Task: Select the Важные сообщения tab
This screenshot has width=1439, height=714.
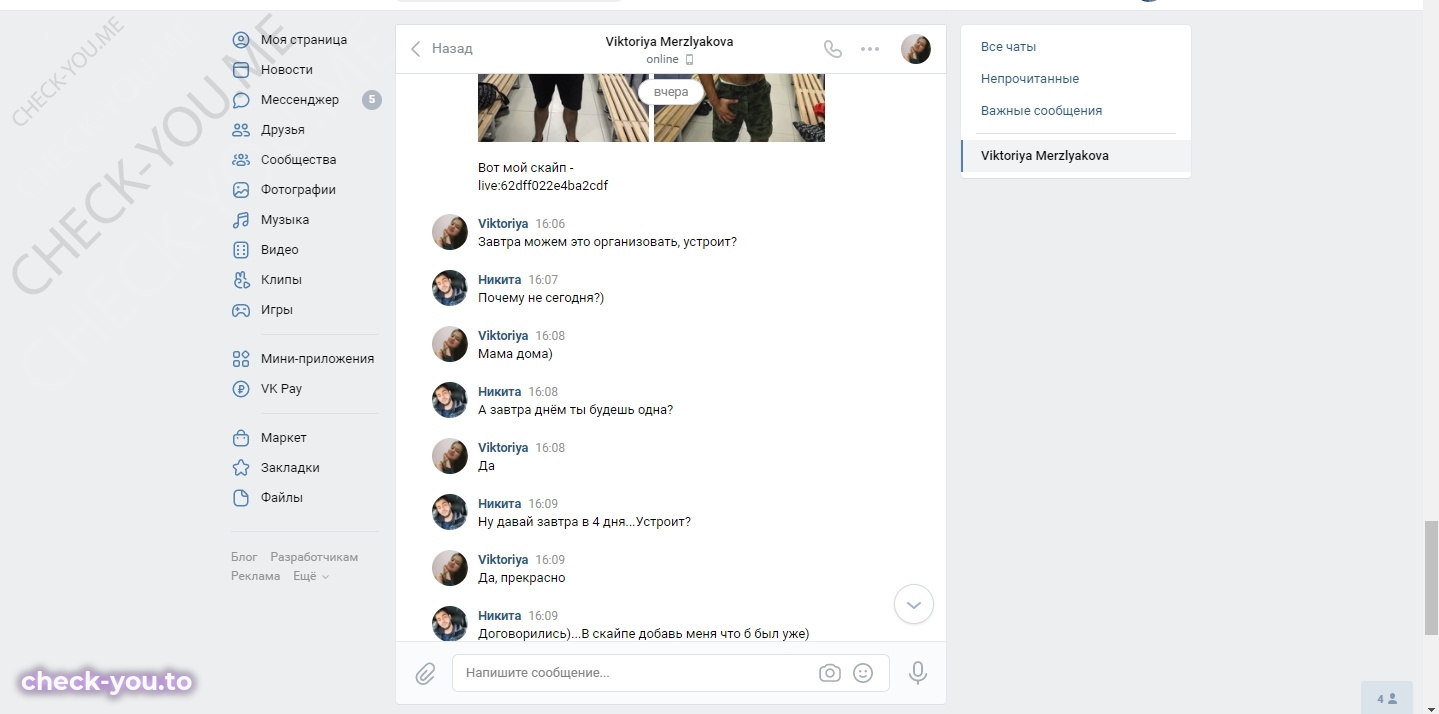Action: click(1041, 111)
